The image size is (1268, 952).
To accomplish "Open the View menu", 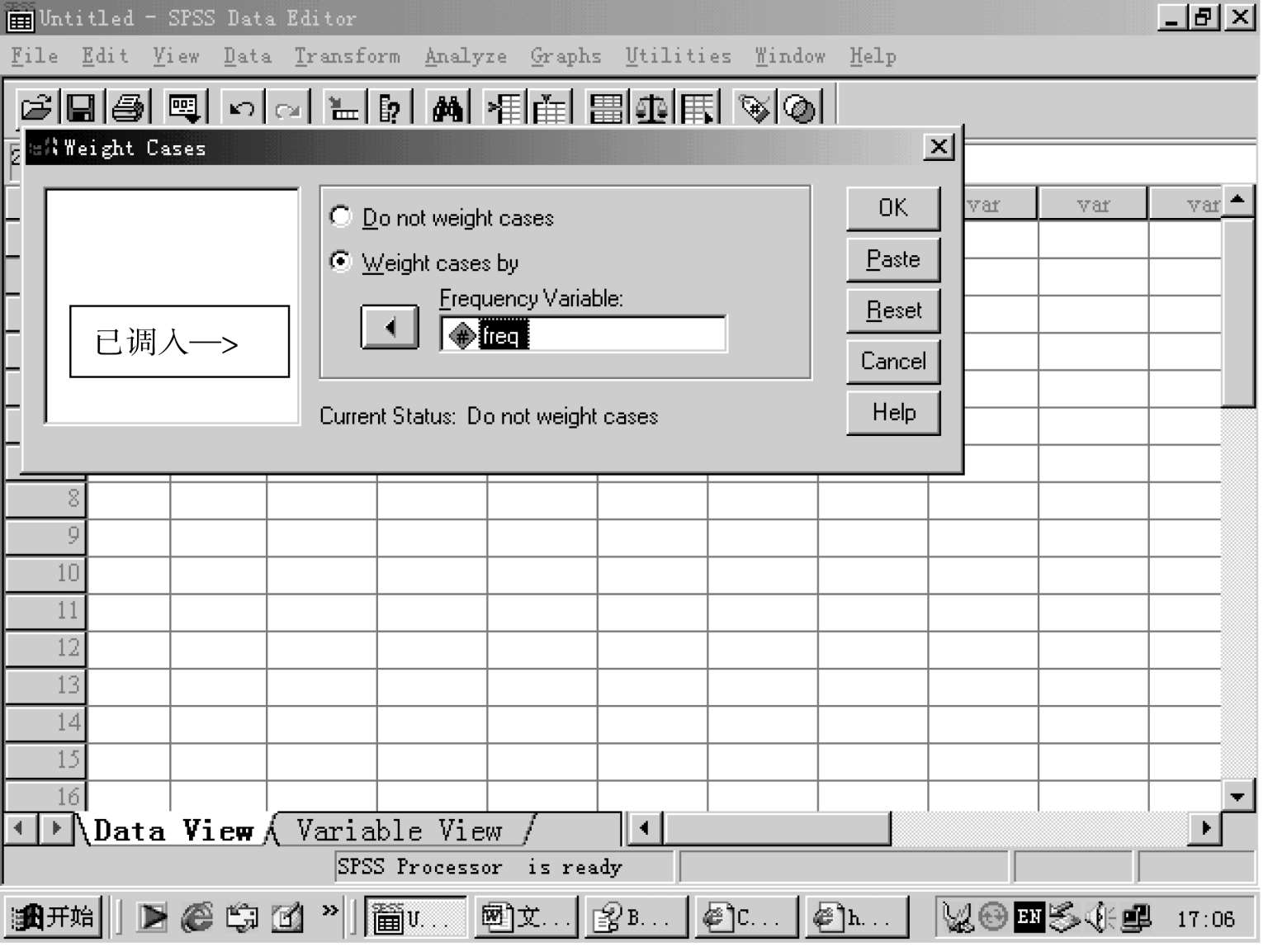I will click(177, 56).
